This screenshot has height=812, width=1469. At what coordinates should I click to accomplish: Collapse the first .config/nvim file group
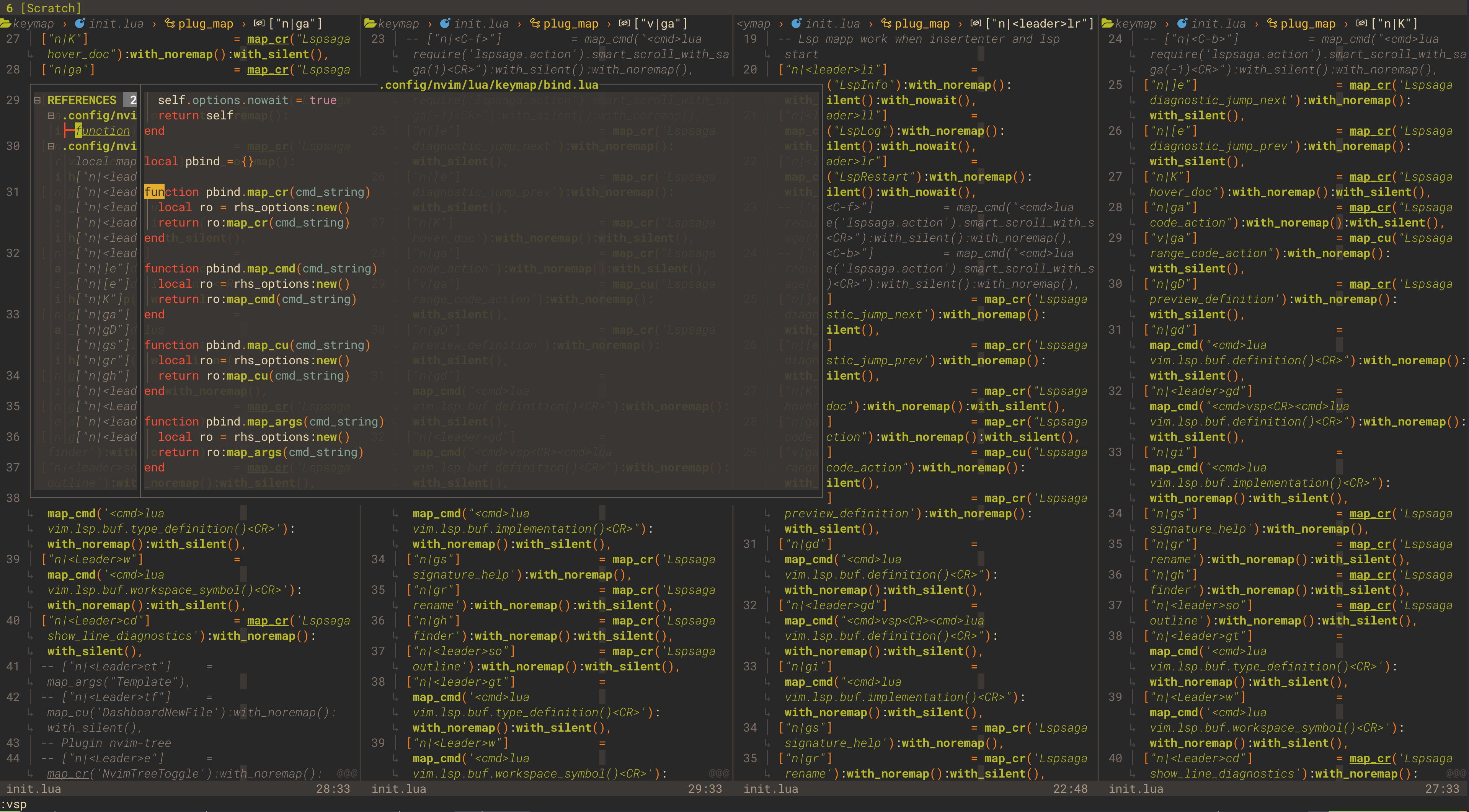click(x=51, y=115)
